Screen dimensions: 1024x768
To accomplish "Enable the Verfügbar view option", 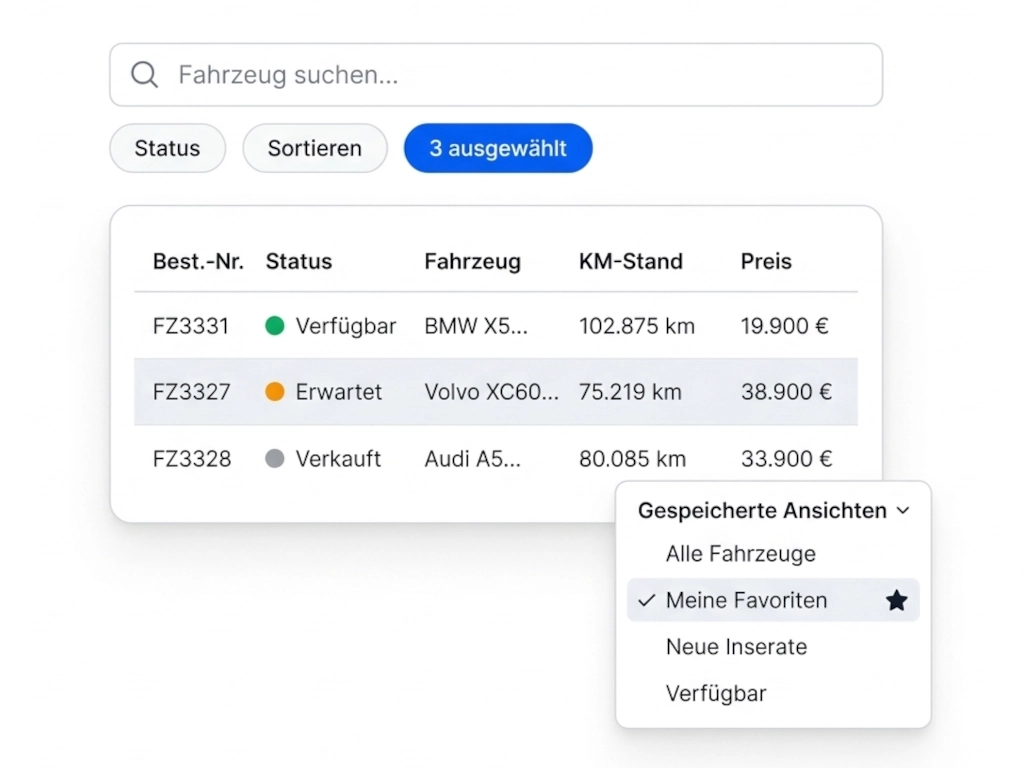I will coord(716,693).
